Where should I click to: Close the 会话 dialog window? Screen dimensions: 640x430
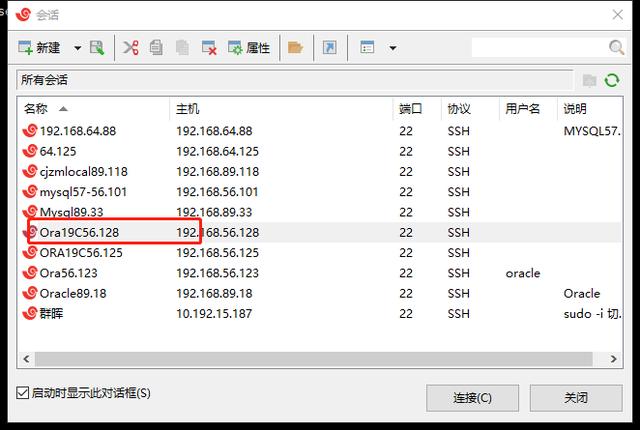click(x=618, y=15)
